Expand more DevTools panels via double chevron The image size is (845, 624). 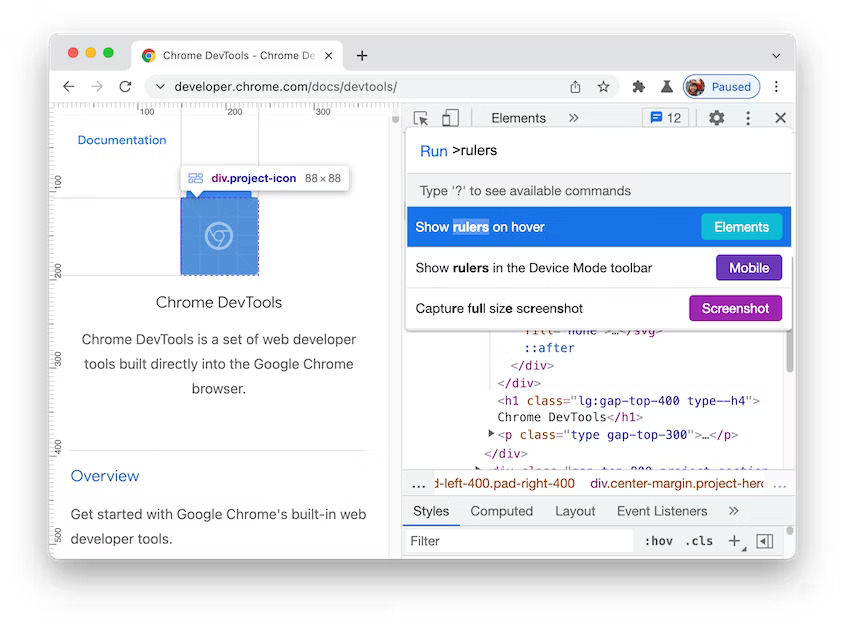coord(573,118)
